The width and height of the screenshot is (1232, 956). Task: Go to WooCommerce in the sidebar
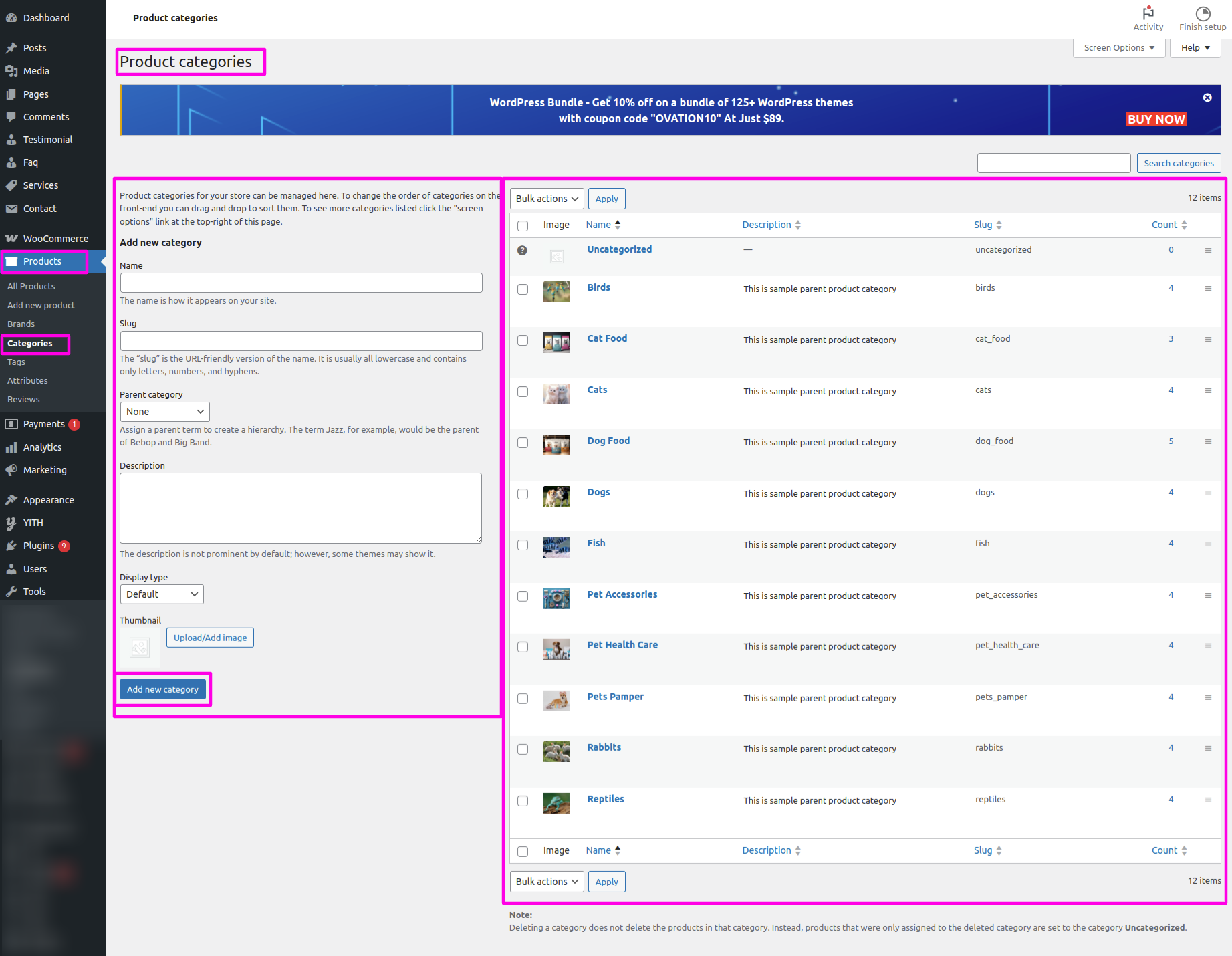(x=55, y=239)
